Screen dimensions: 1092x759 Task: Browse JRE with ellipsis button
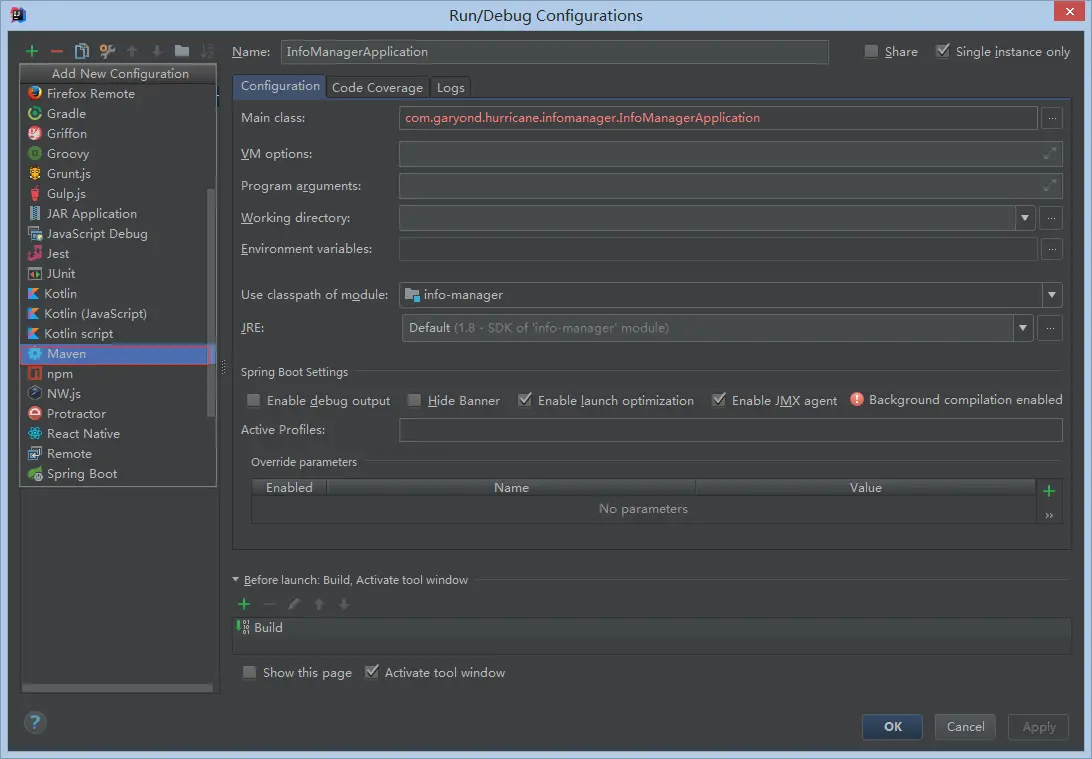click(1050, 328)
